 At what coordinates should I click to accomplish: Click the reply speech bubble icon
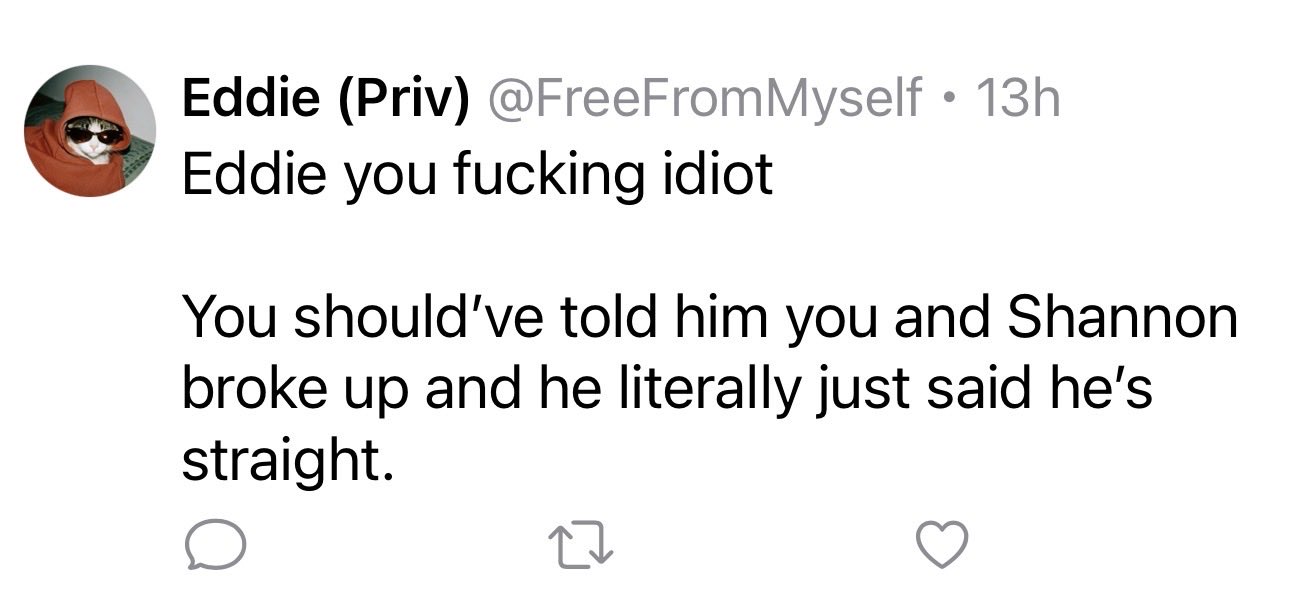point(213,546)
